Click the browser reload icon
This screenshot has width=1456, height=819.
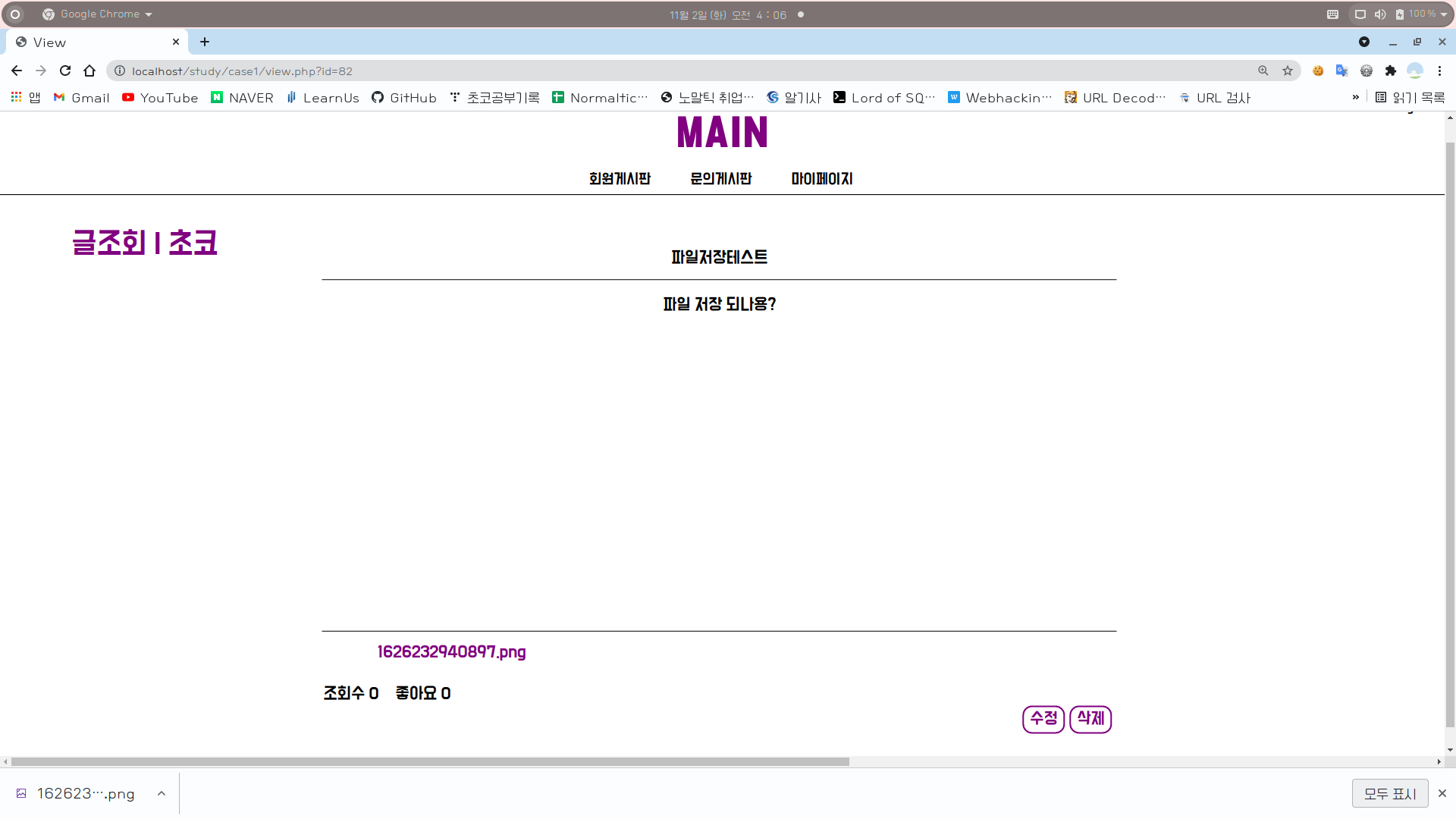pyautogui.click(x=65, y=71)
